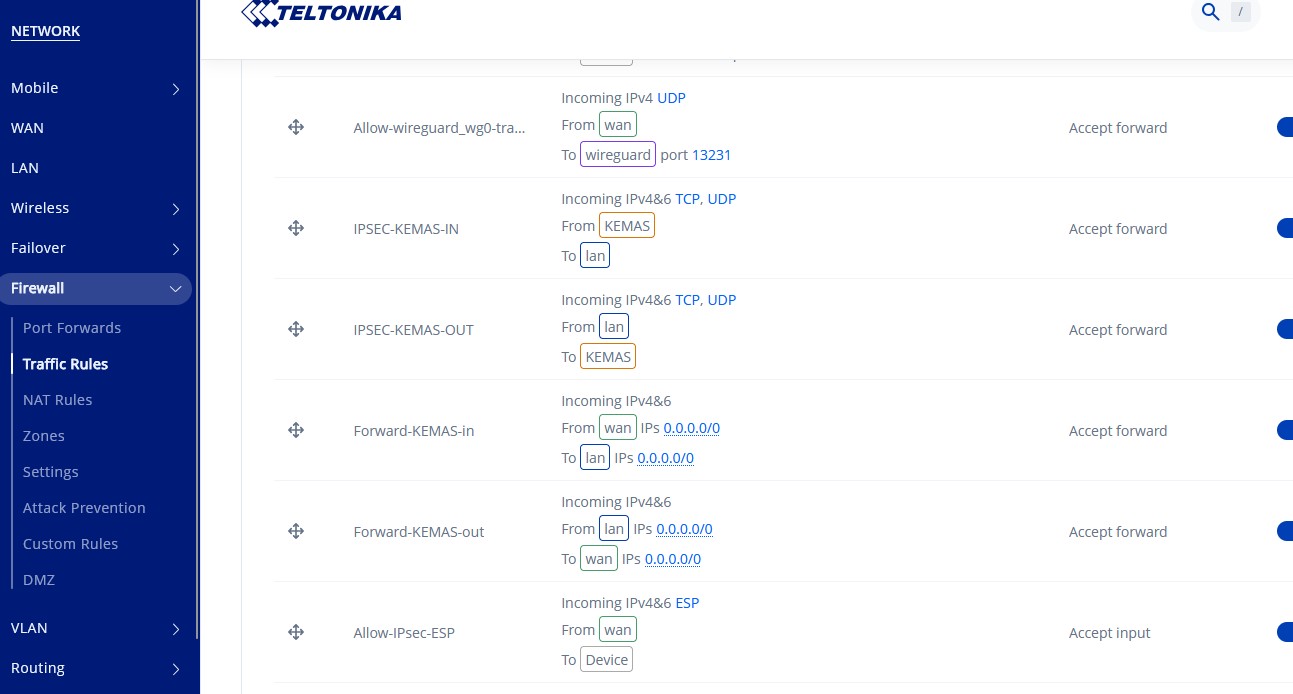1293x694 pixels.
Task: Toggle the Allow-IPsec-ESP rule switch
Action: [x=1284, y=632]
